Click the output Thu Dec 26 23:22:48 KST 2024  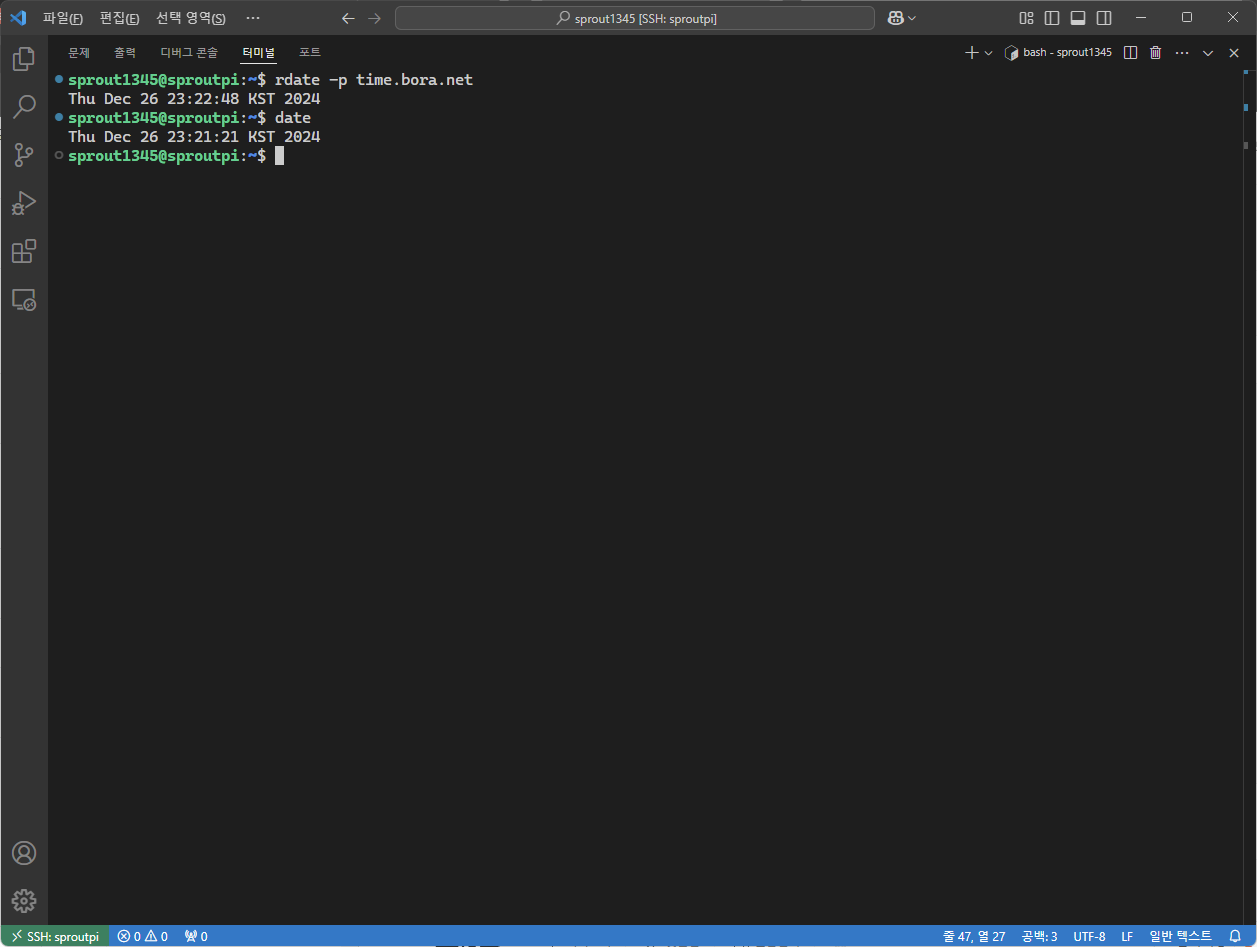194,99
